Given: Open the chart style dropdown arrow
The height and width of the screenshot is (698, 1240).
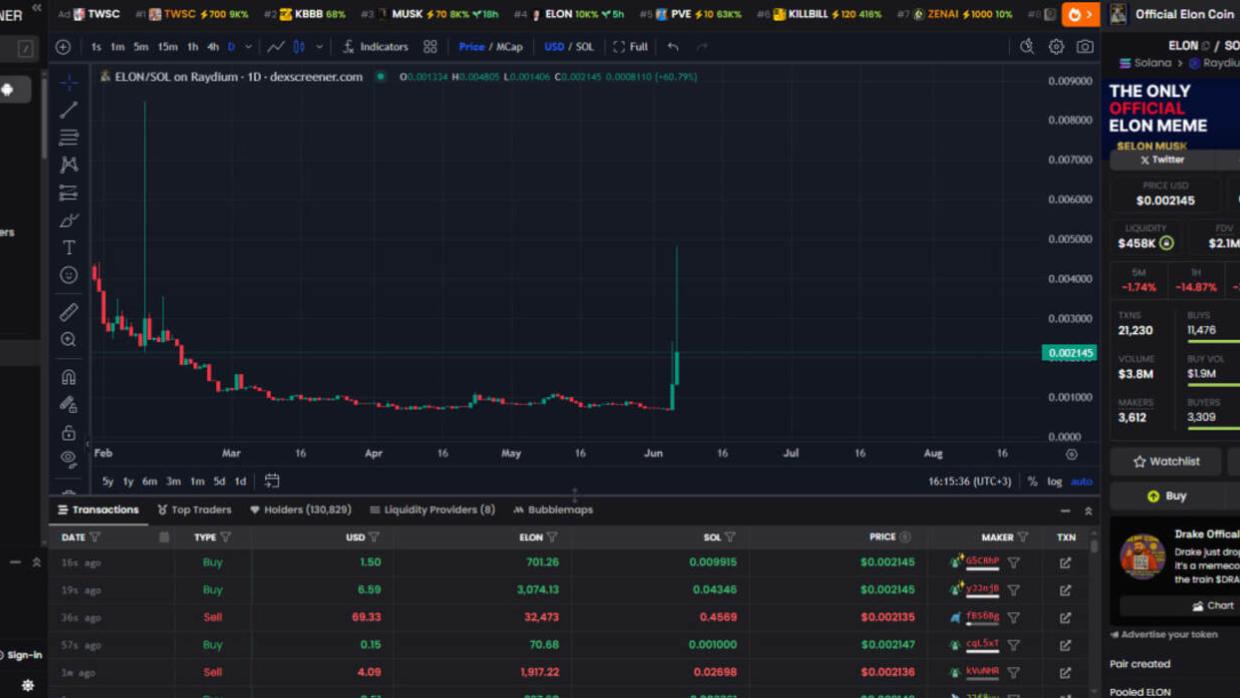Looking at the screenshot, I should tap(319, 47).
